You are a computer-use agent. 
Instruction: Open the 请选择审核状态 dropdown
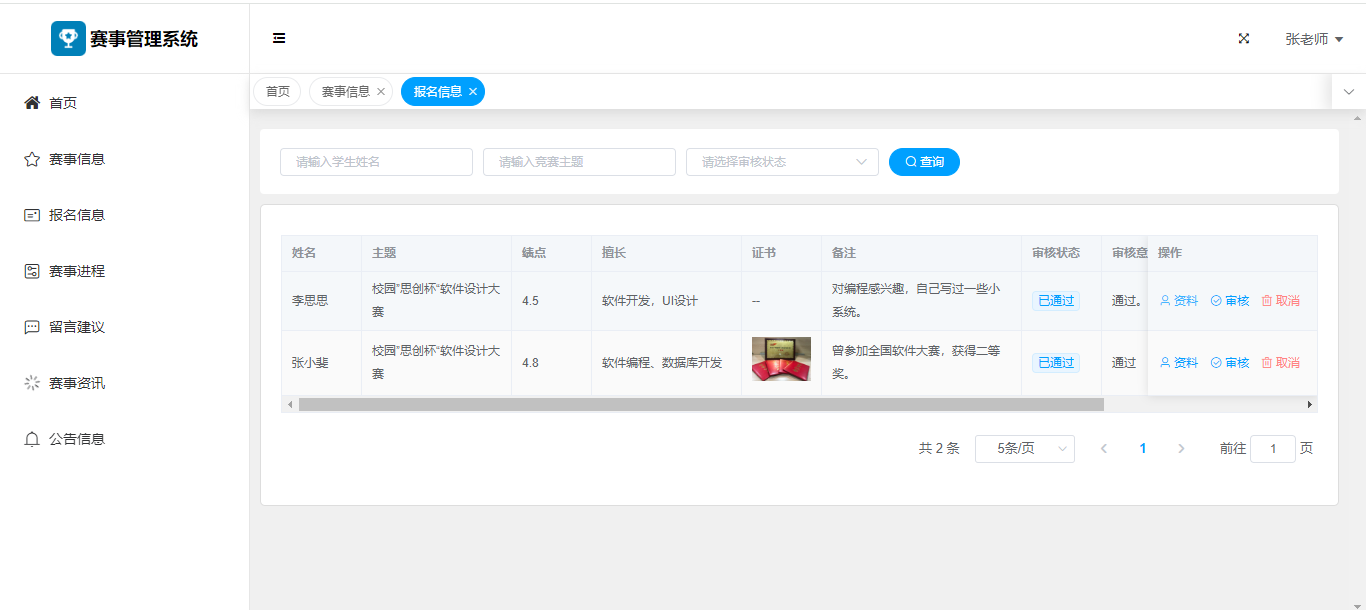(x=781, y=162)
